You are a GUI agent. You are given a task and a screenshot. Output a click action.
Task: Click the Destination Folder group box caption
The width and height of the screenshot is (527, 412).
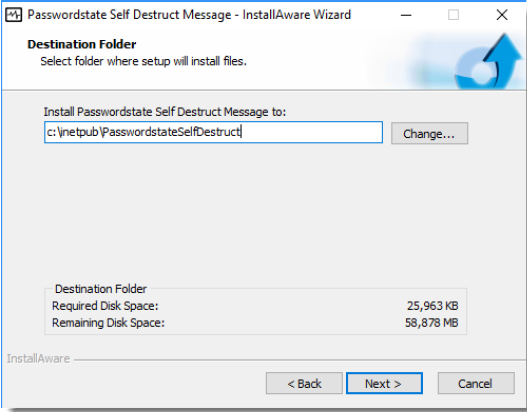[x=101, y=289]
